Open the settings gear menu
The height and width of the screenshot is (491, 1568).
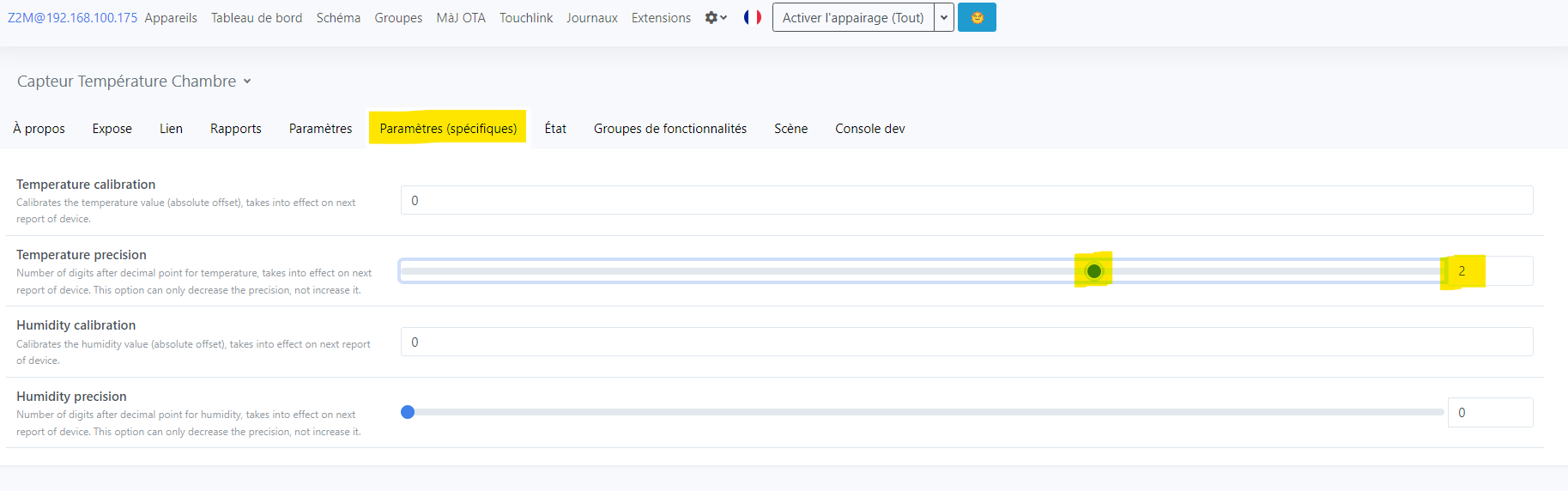716,17
